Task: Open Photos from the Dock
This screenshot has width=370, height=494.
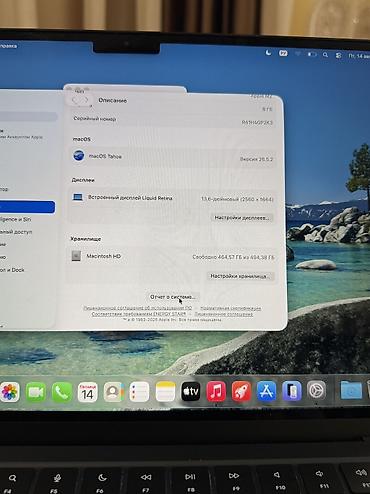Action: click(x=9, y=392)
